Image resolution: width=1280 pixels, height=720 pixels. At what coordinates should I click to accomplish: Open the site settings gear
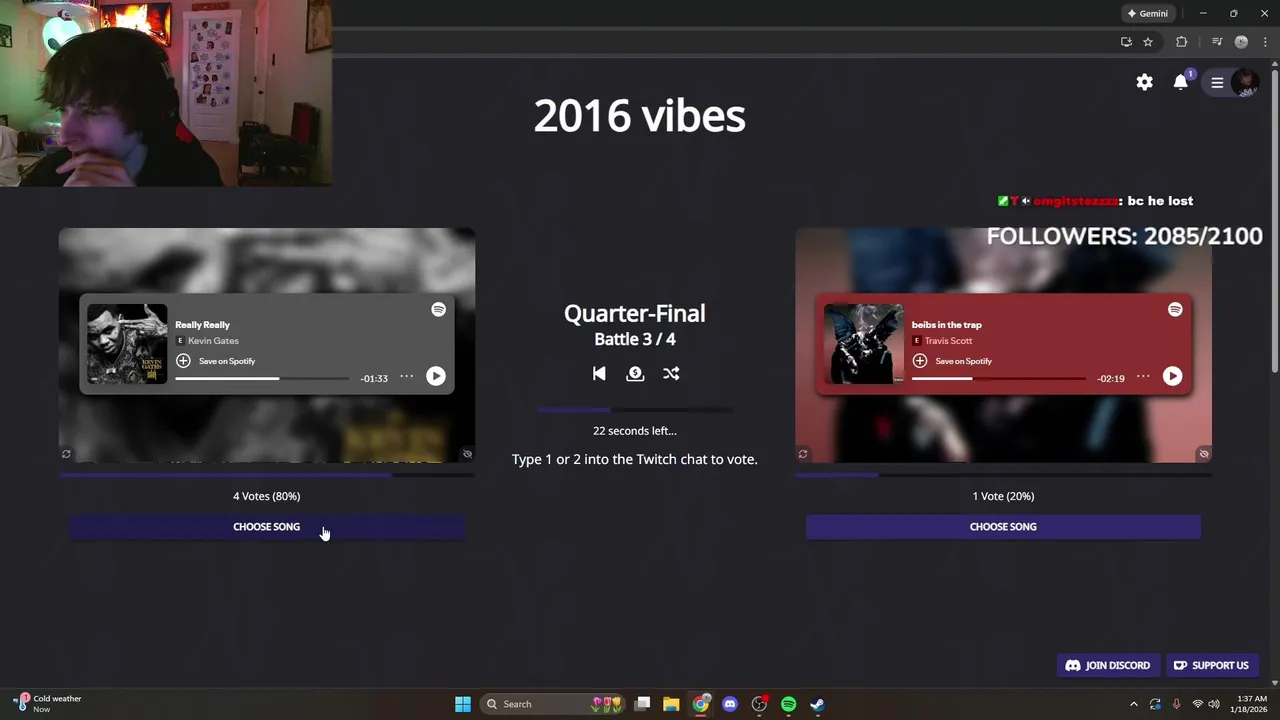click(x=1145, y=83)
